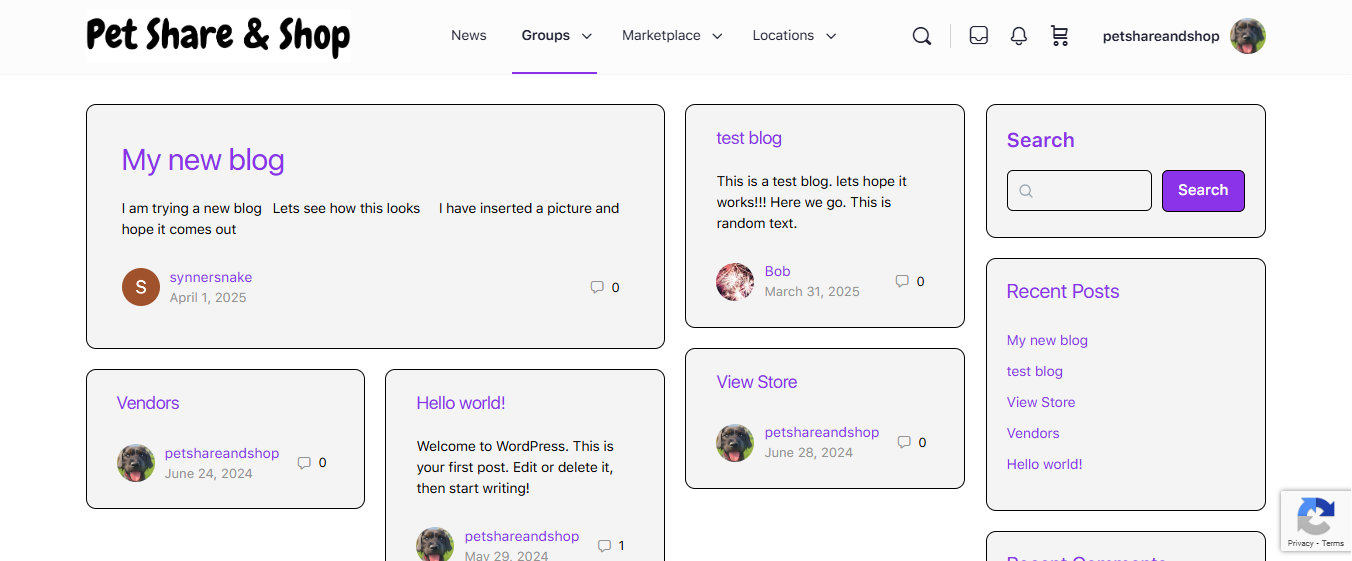
Task: Open the Groups menu item
Action: (546, 35)
